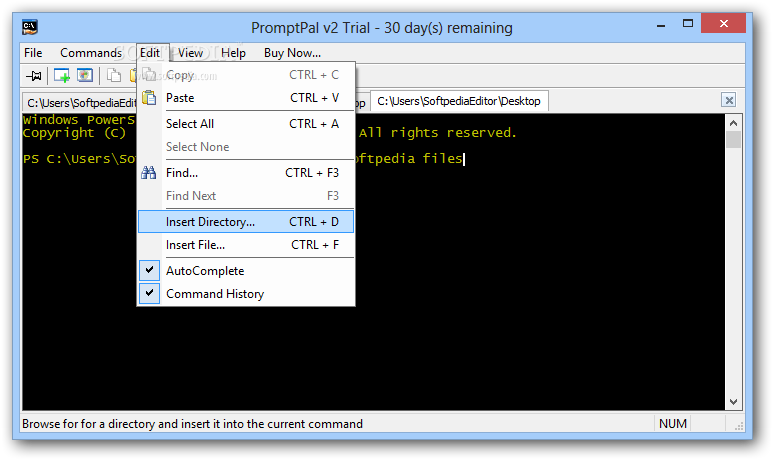Click the elevated console shield window icon
This screenshot has height=460, width=773.
85,75
